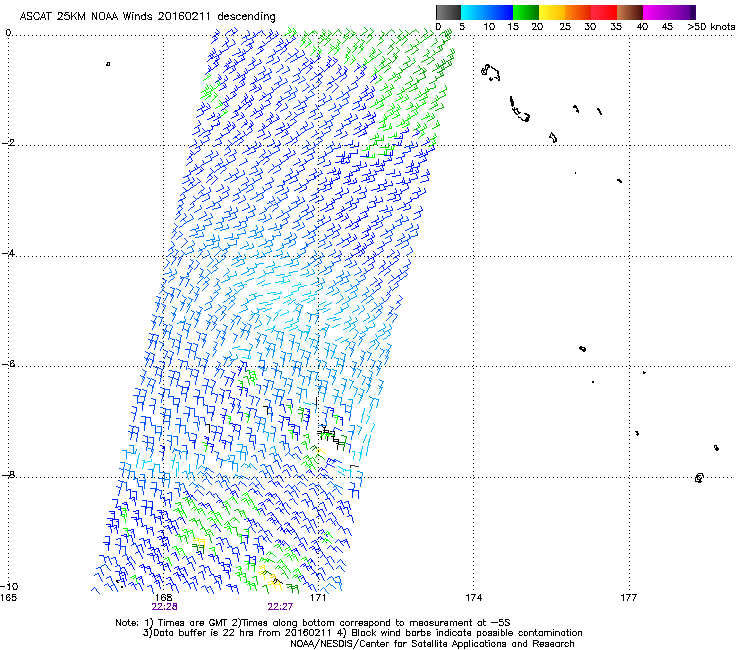The image size is (740, 650).
Task: Click the latitude label '-10'
Action: 9,586
